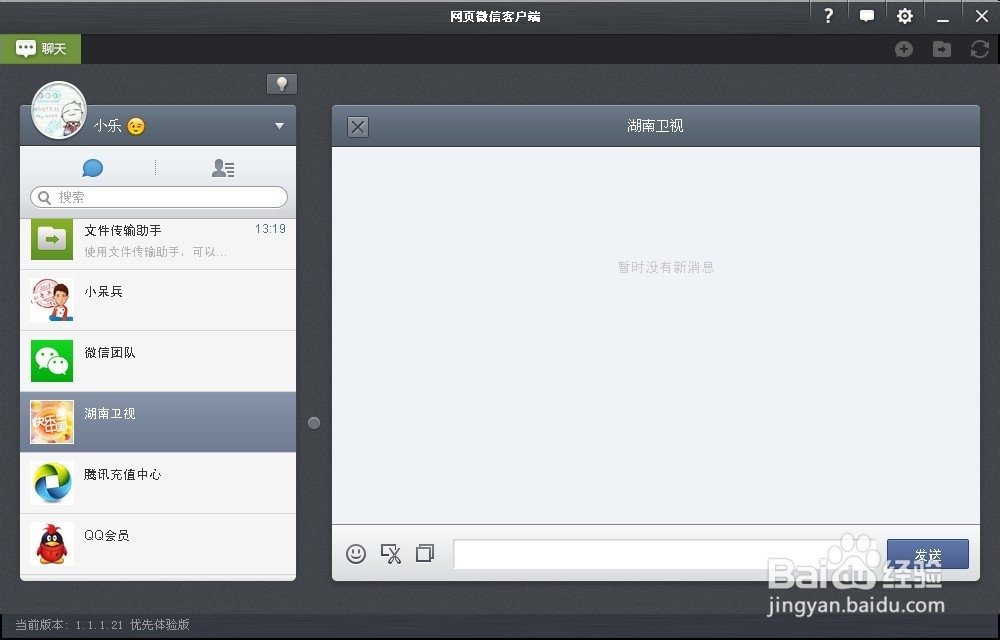Open the 腾讯充值中心 conversation

(x=158, y=483)
